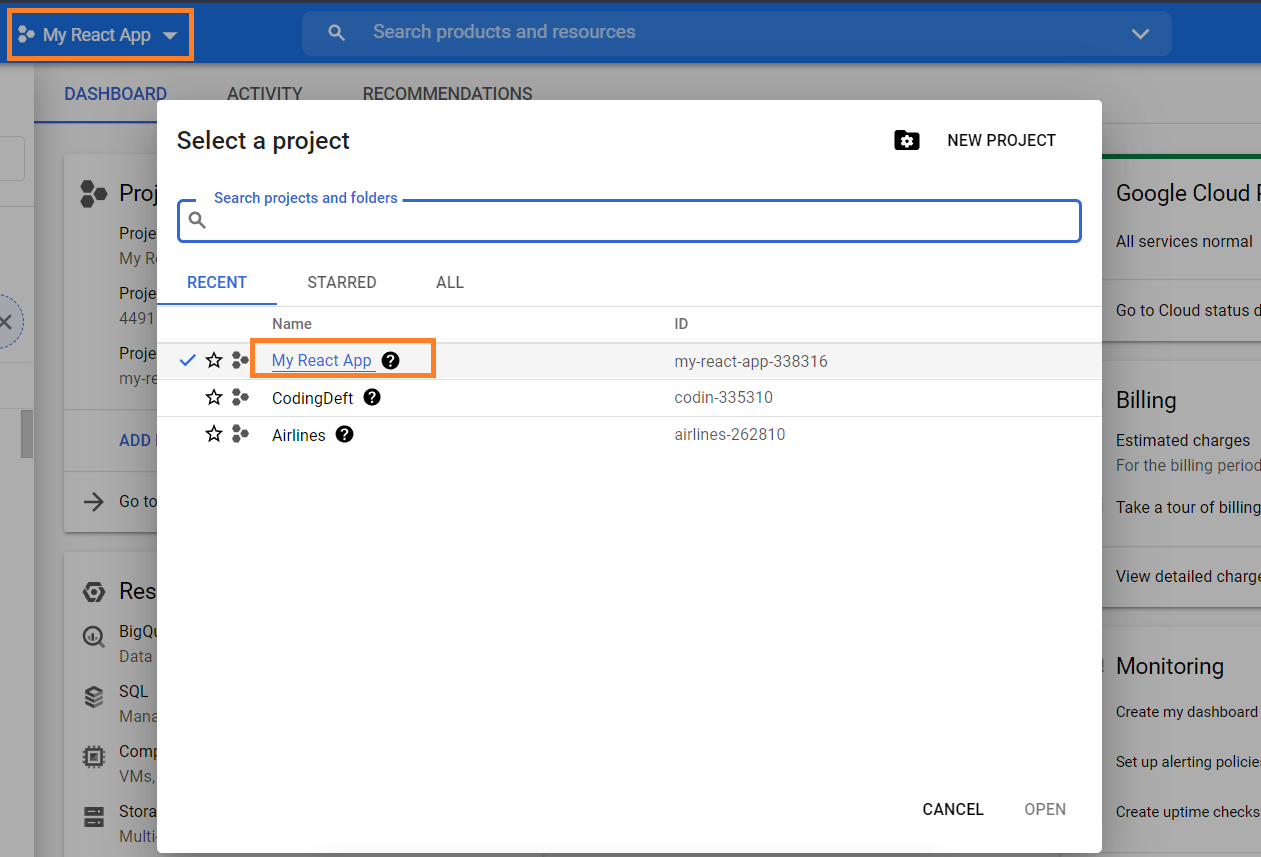Star the Airlines project
The width and height of the screenshot is (1261, 857).
[213, 434]
